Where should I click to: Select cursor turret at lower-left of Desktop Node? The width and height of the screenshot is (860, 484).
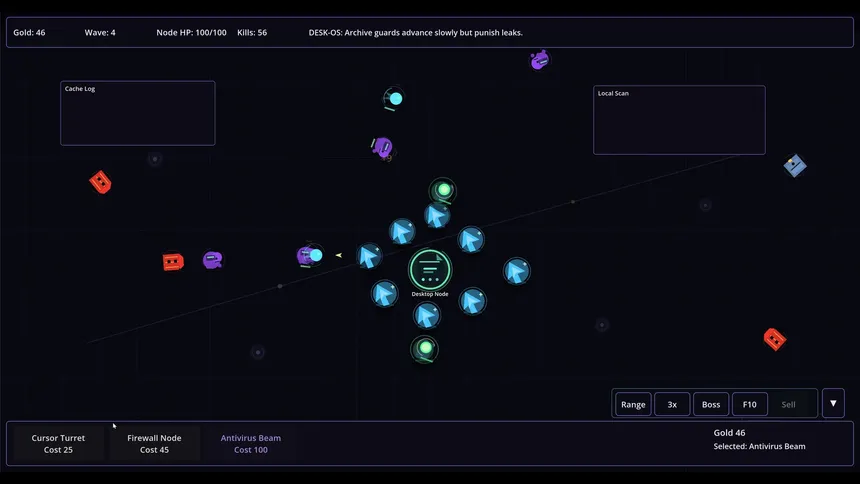point(384,294)
